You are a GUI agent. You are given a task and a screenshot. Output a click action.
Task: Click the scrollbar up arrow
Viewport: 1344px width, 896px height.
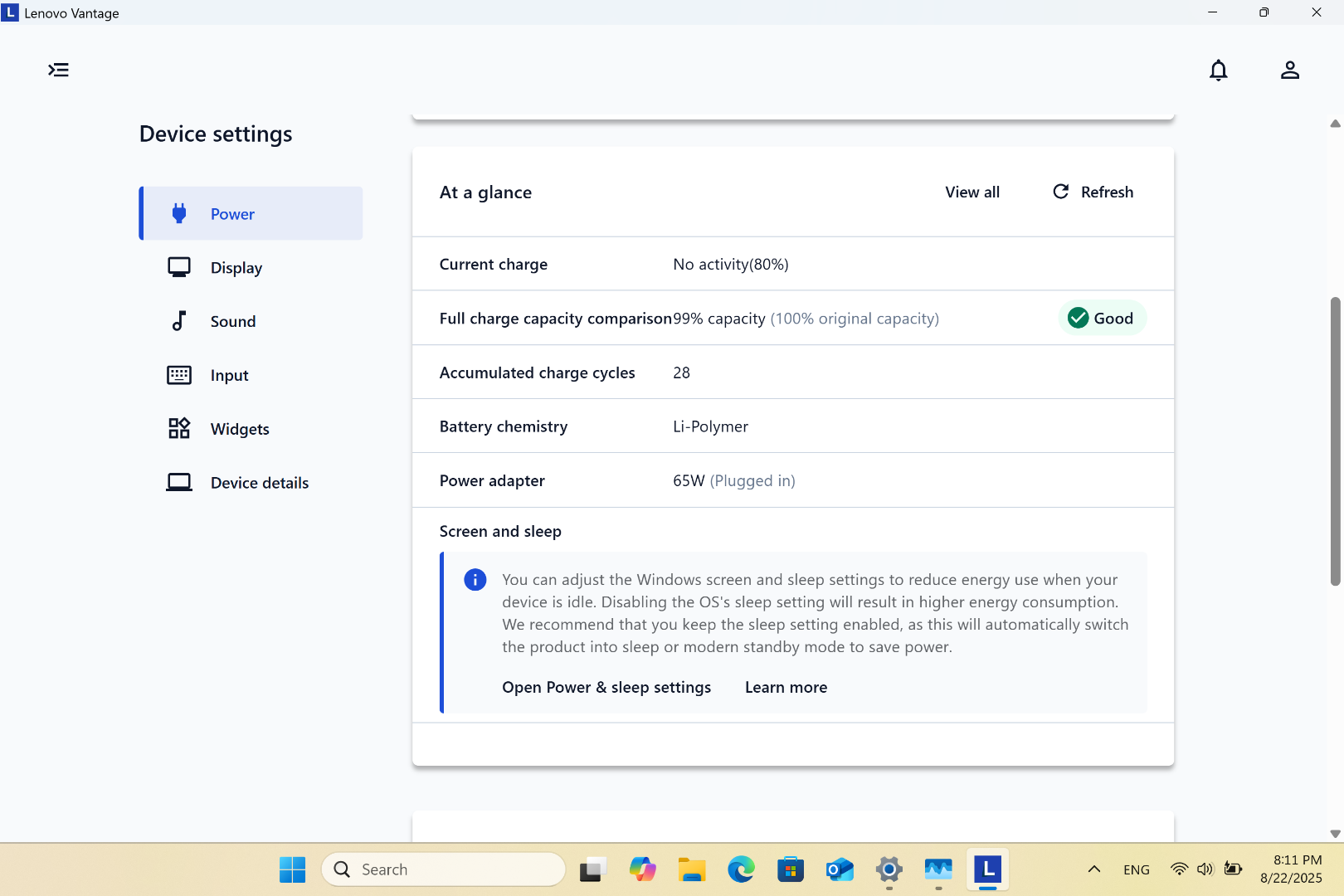coord(1335,124)
